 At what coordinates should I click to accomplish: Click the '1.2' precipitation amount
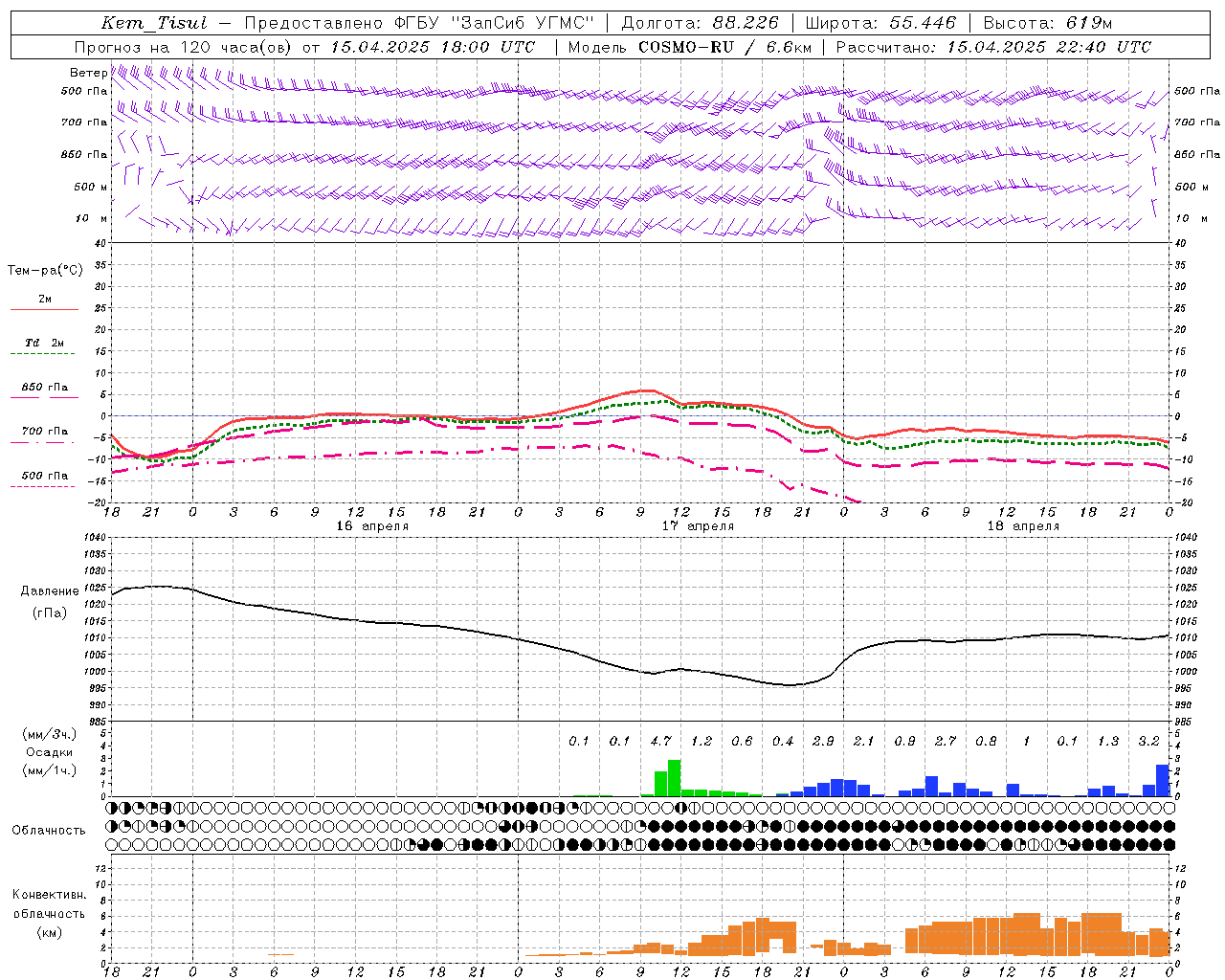[702, 742]
